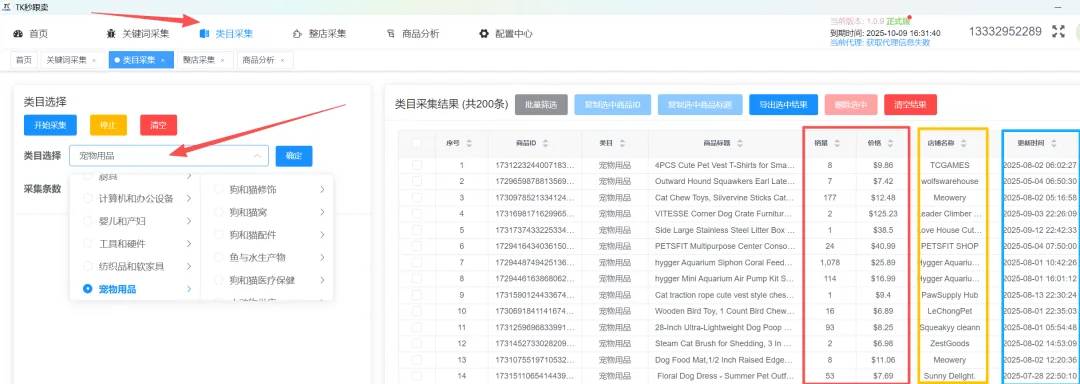Image resolution: width=1080 pixels, height=384 pixels.
Task: Click the gear icon beside 配置中心
Action: tap(484, 34)
